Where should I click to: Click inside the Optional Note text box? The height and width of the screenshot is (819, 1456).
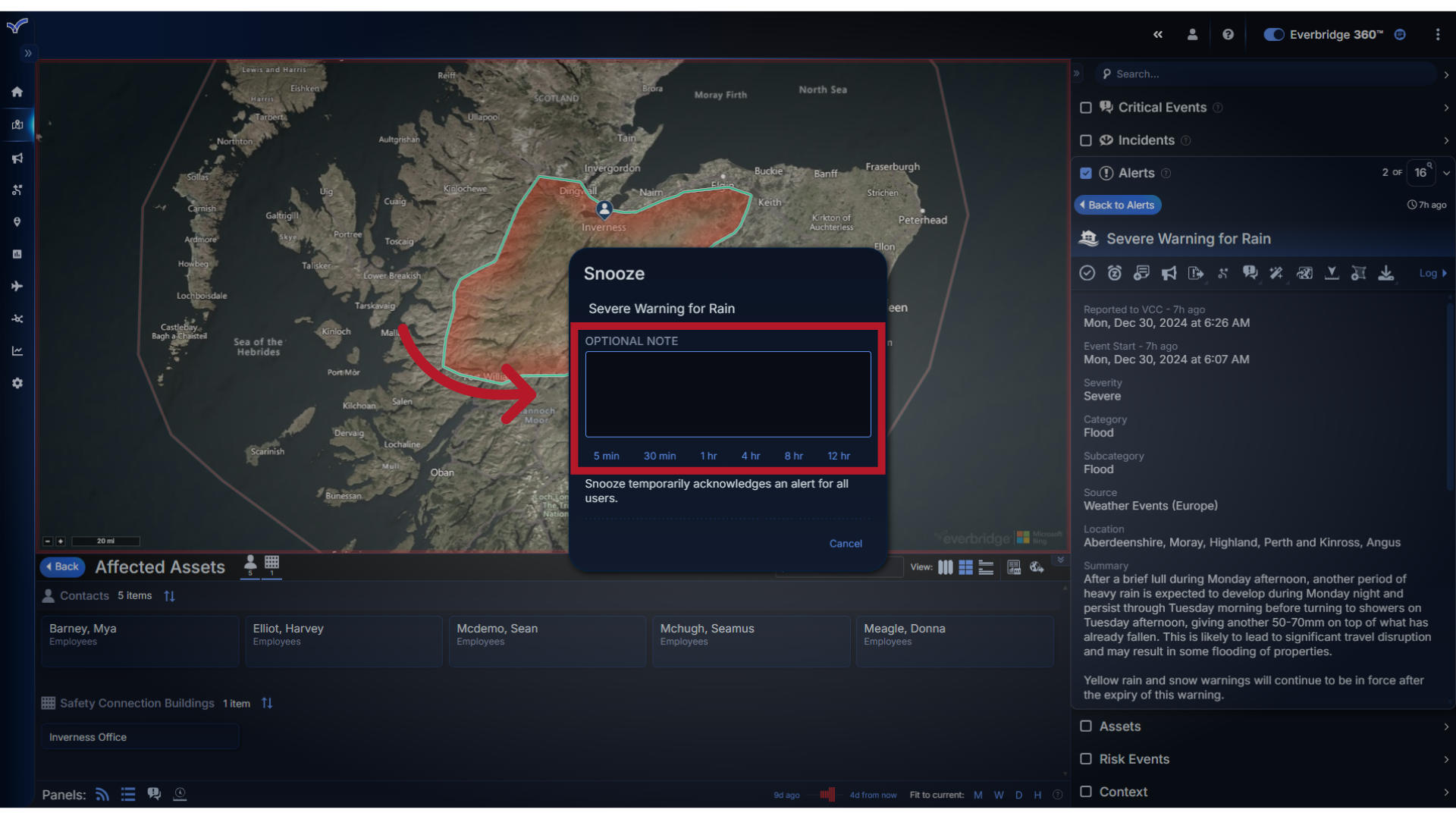tap(728, 394)
